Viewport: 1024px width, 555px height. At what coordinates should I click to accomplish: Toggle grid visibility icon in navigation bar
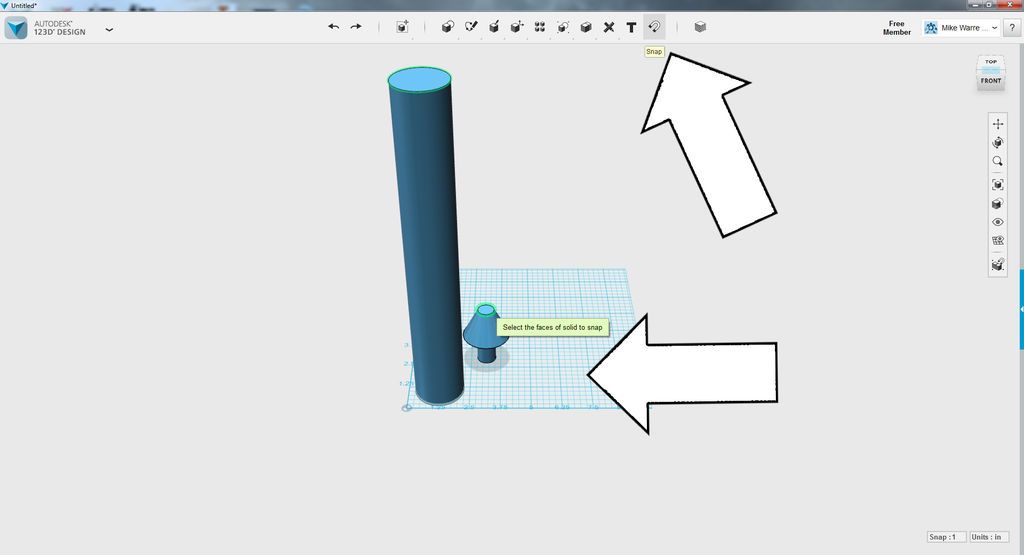[x=997, y=240]
